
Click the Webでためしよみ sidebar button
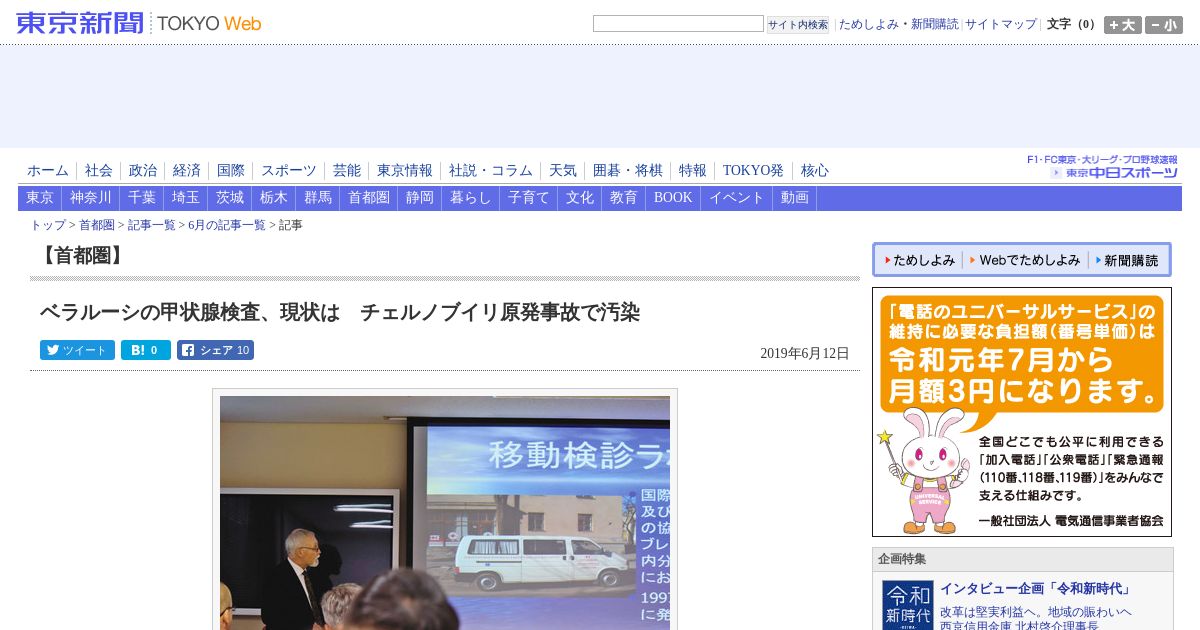(1026, 260)
